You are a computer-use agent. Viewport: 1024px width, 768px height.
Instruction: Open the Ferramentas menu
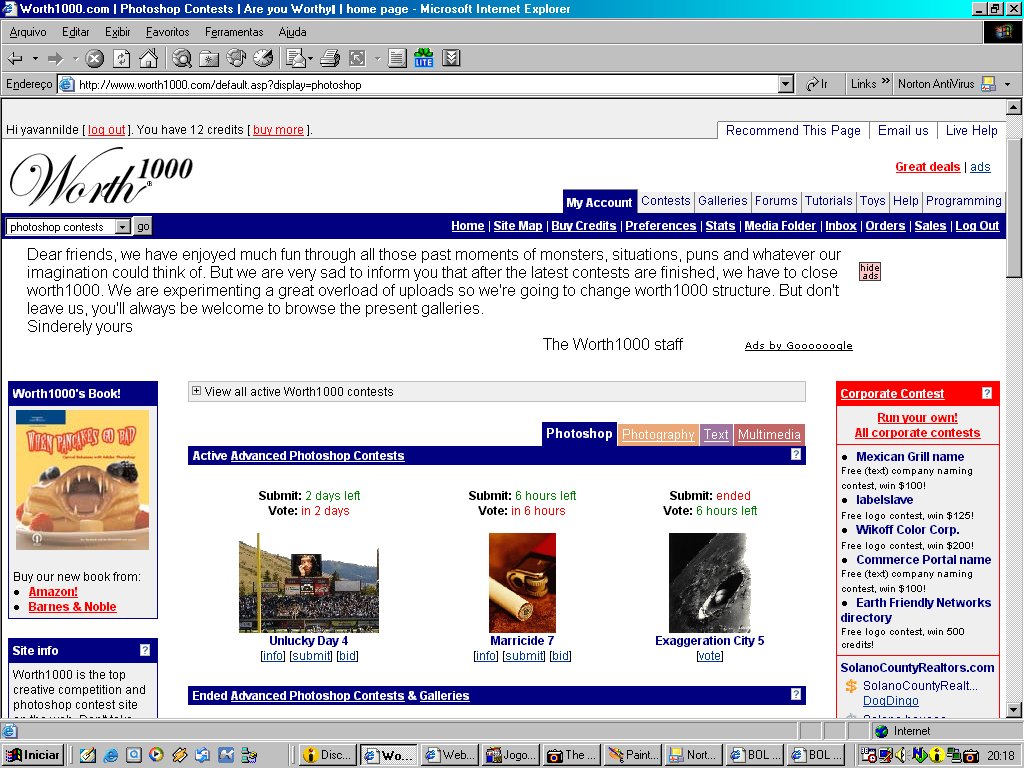[234, 32]
